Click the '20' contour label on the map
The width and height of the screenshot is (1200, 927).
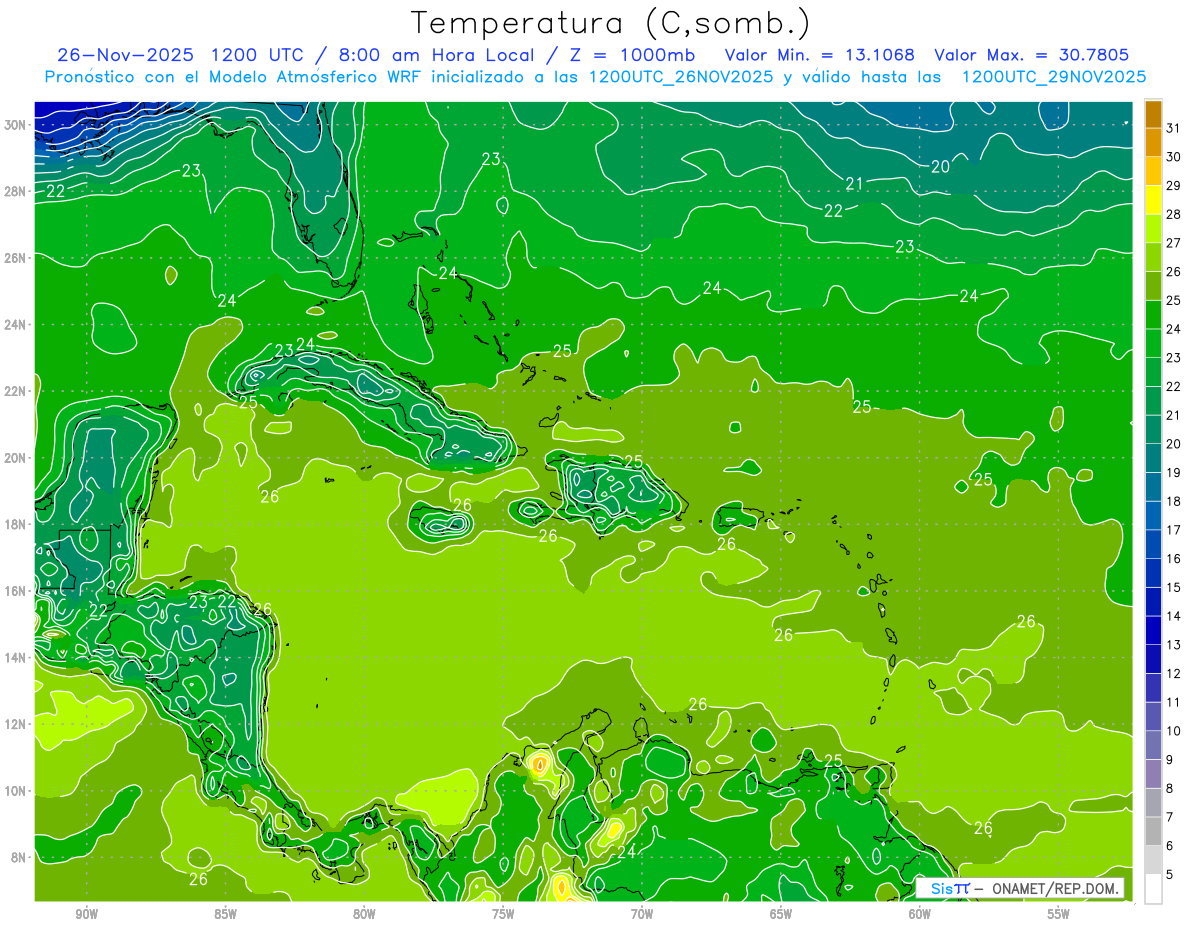click(940, 167)
